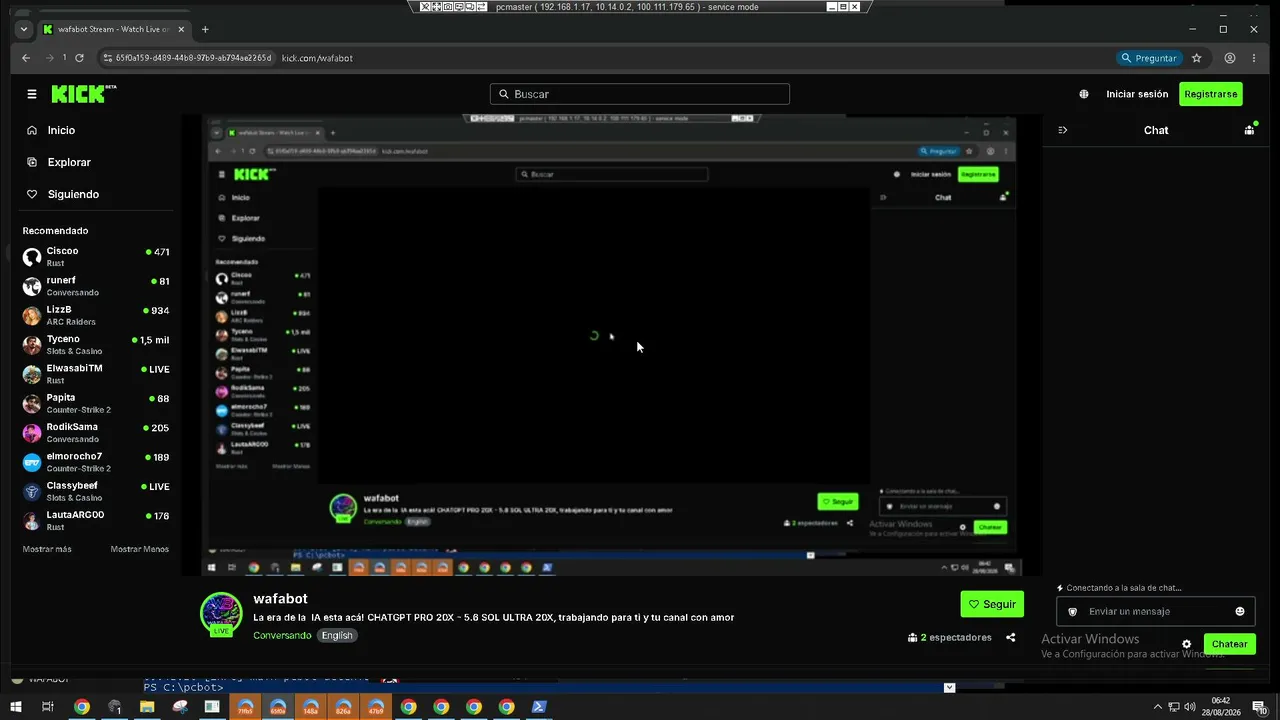Open LizzB recommended channel
Screen dimensions: 1280x720
(96, 315)
